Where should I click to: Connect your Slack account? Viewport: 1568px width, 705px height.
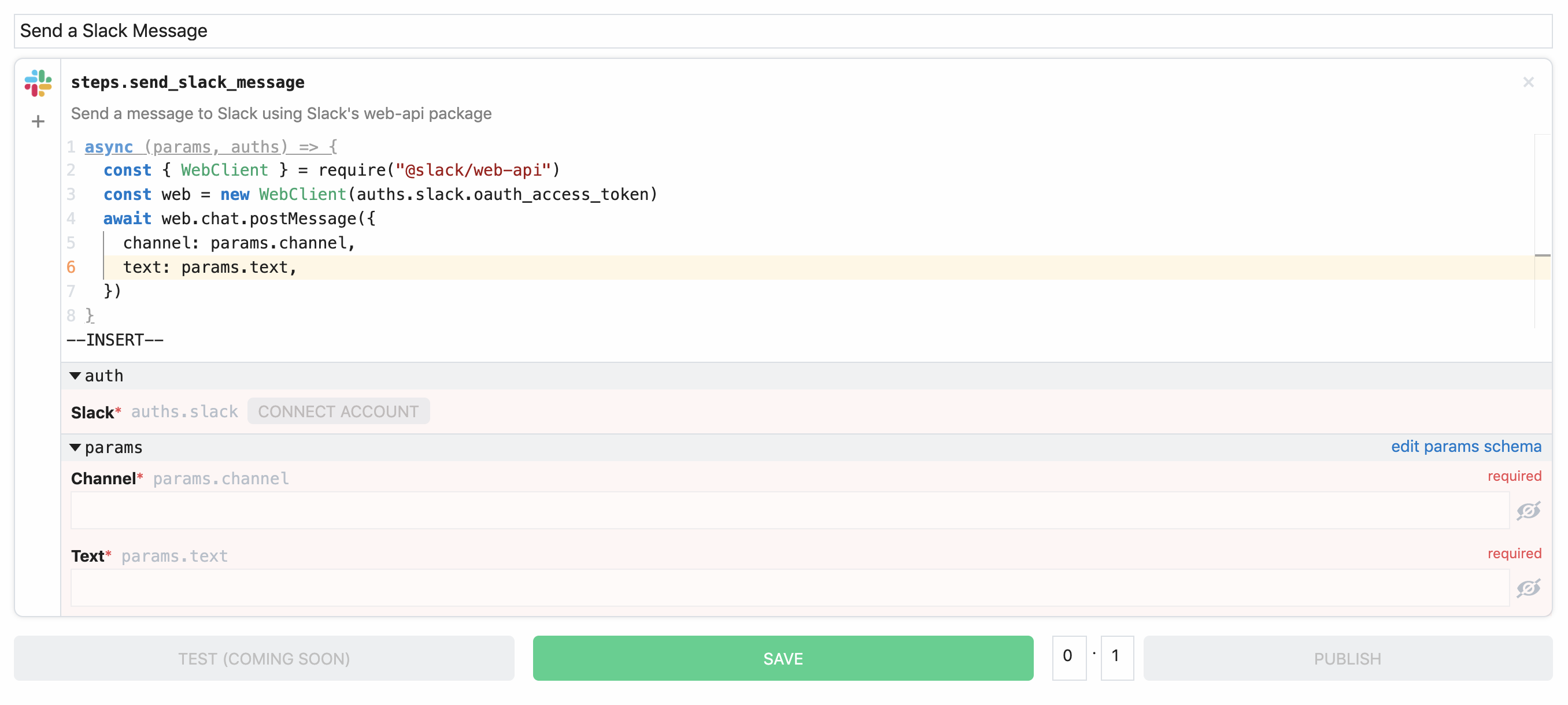(338, 411)
